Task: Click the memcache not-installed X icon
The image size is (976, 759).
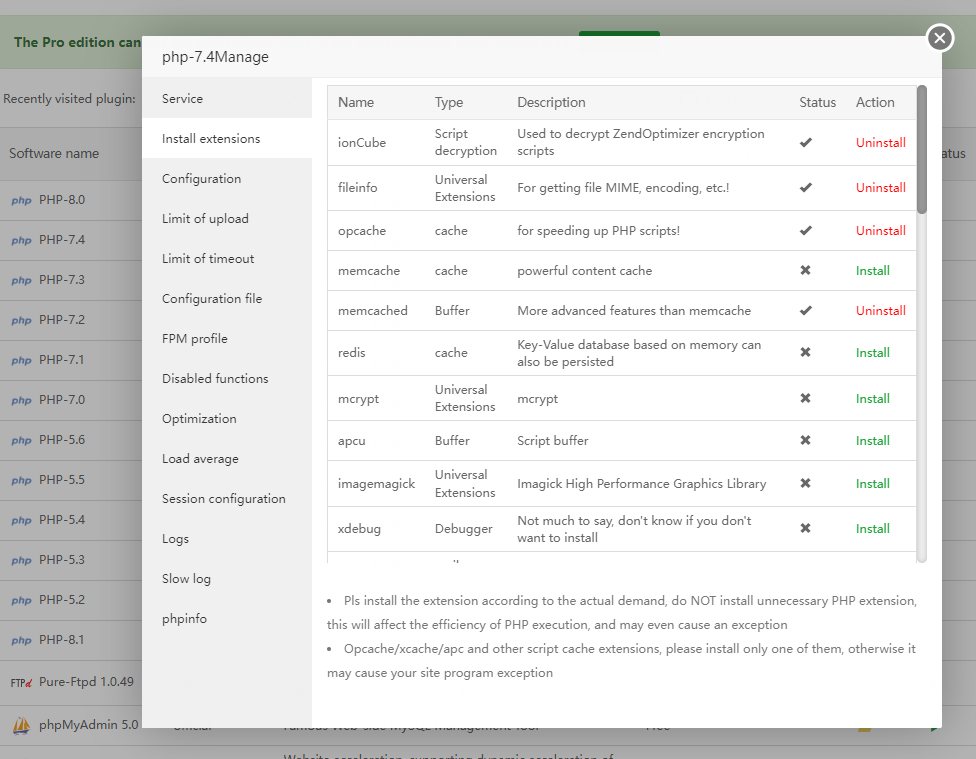Action: click(x=805, y=270)
